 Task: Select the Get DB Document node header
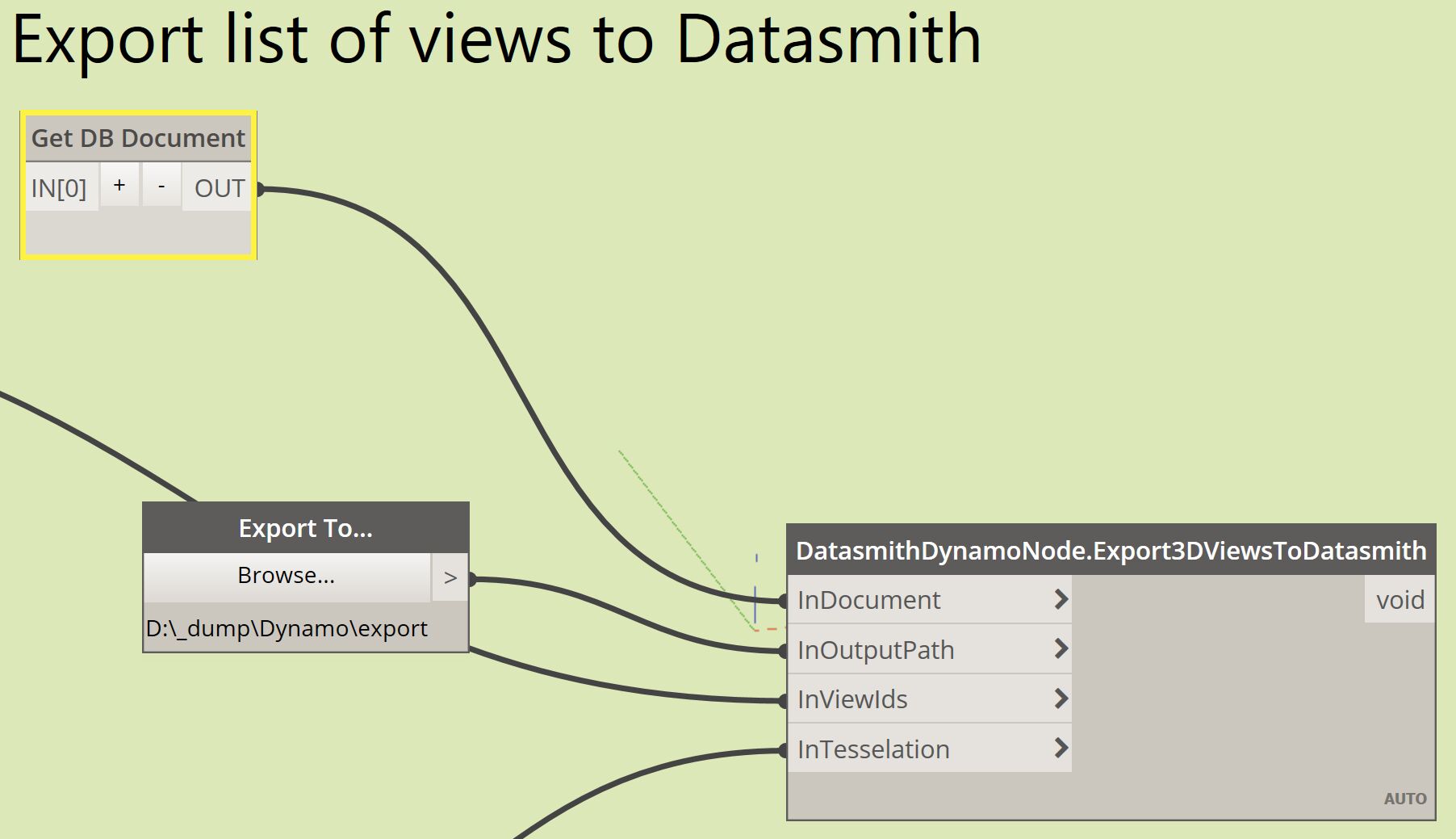(137, 138)
